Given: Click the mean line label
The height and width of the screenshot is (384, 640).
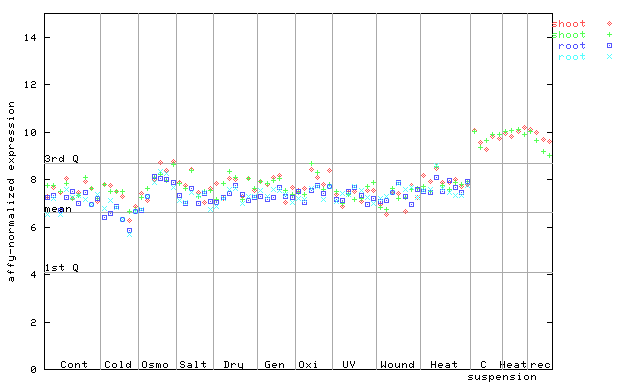Looking at the screenshot, I should coord(58,209).
